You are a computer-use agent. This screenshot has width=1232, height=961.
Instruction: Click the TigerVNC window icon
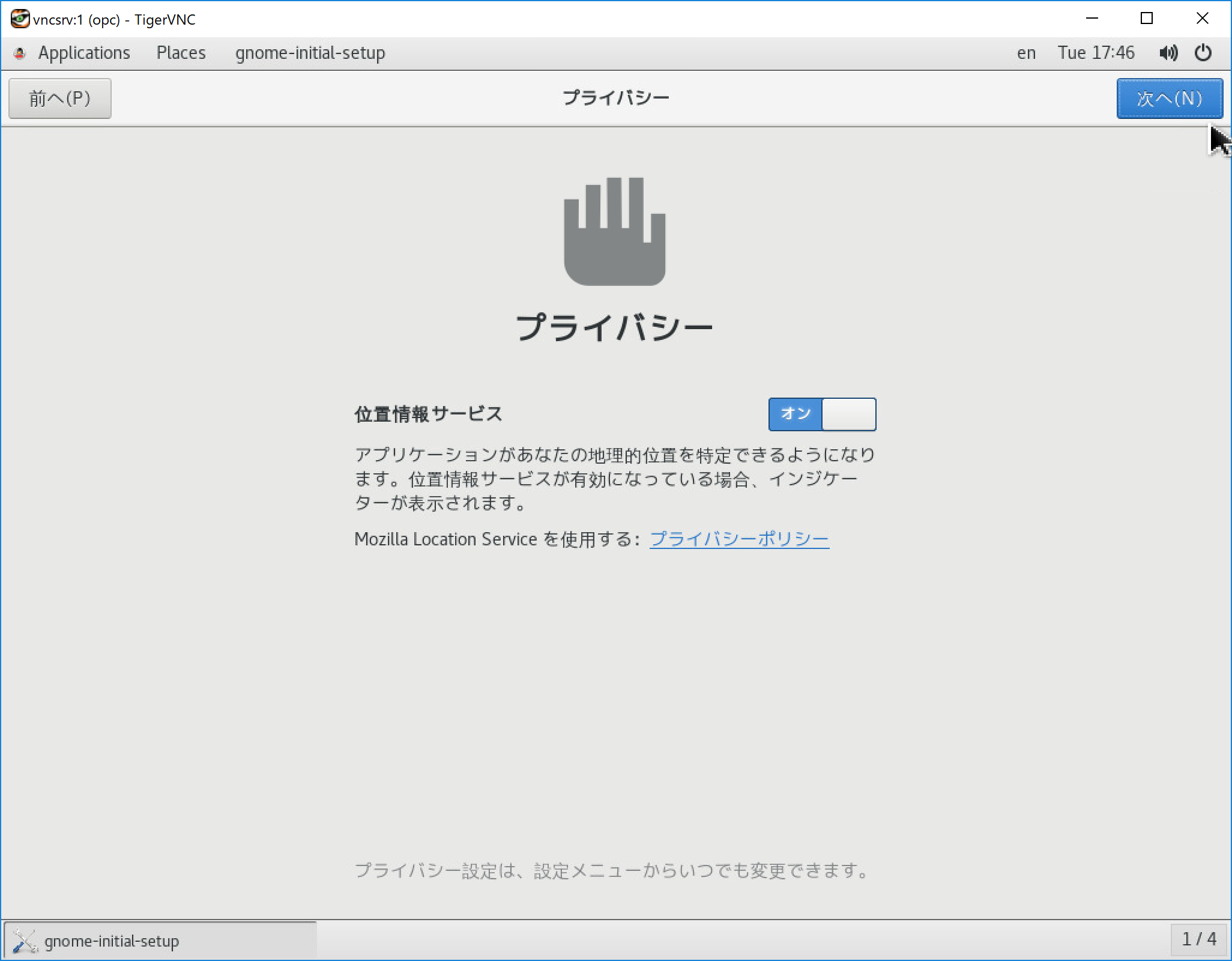pos(20,19)
